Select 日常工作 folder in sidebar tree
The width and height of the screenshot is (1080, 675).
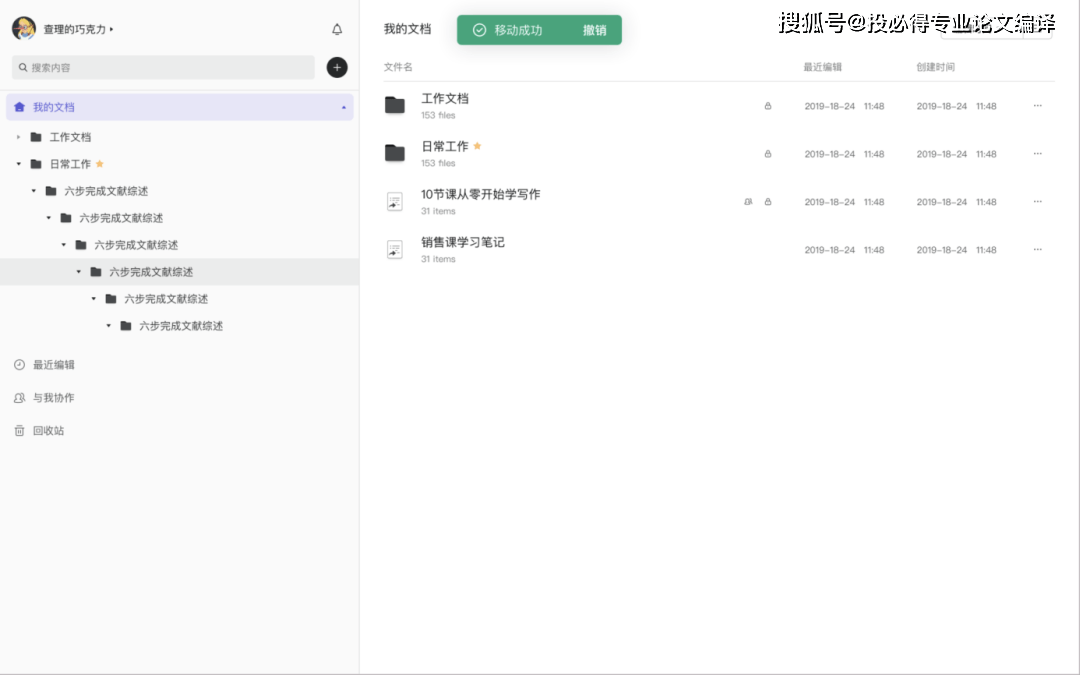coord(70,164)
